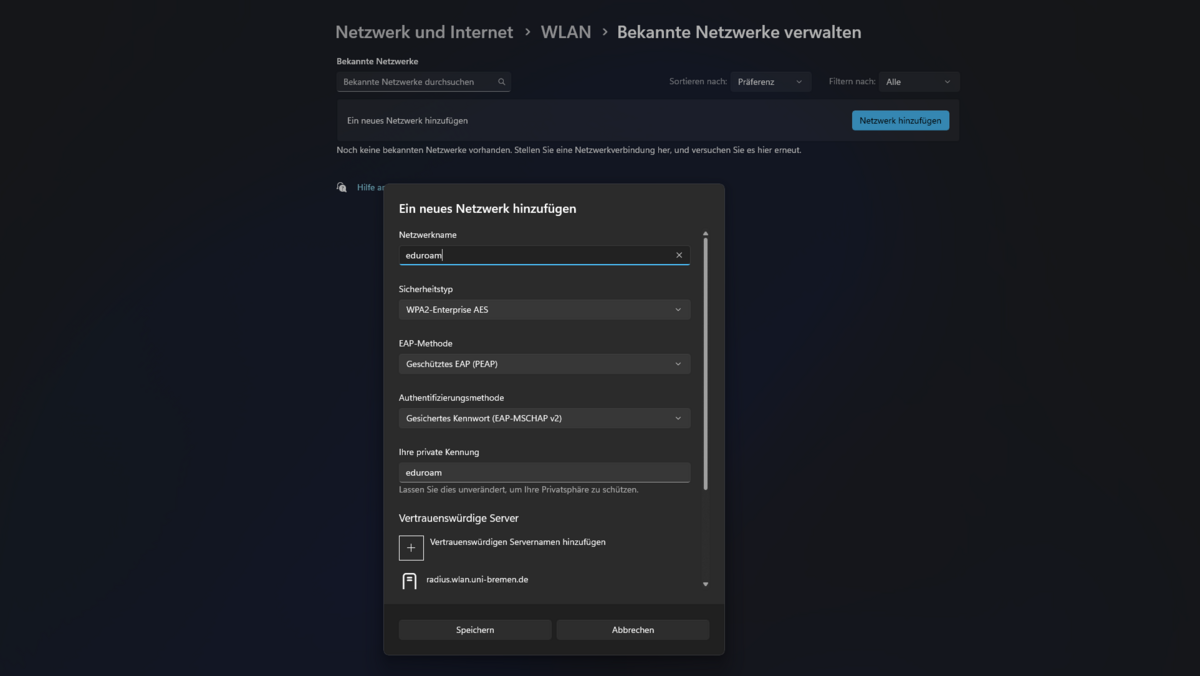Screen dimensions: 1200x676
Task: Focus the Ihre private Kennung field
Action: [x=544, y=472]
